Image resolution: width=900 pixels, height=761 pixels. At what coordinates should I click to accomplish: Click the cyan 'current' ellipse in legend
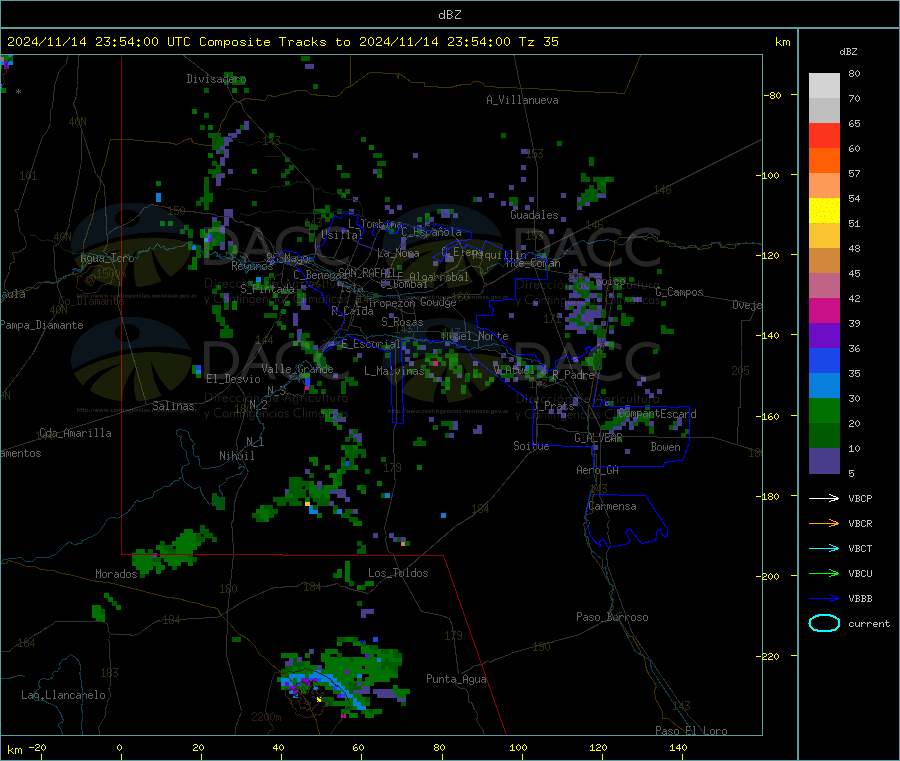[x=824, y=623]
